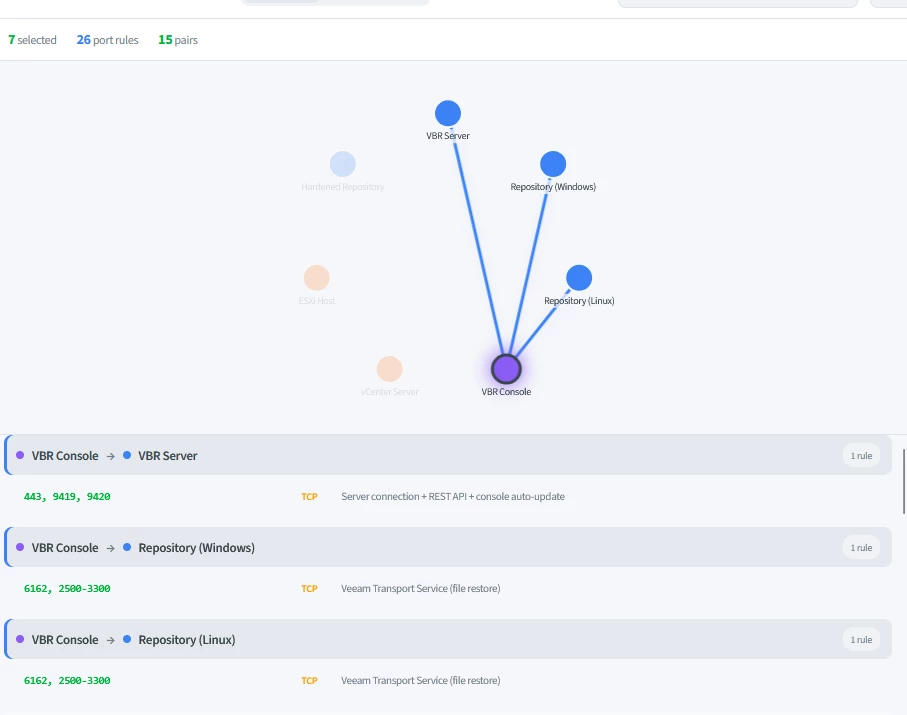Select the VBR Server node in graph
907x715 pixels.
[448, 113]
